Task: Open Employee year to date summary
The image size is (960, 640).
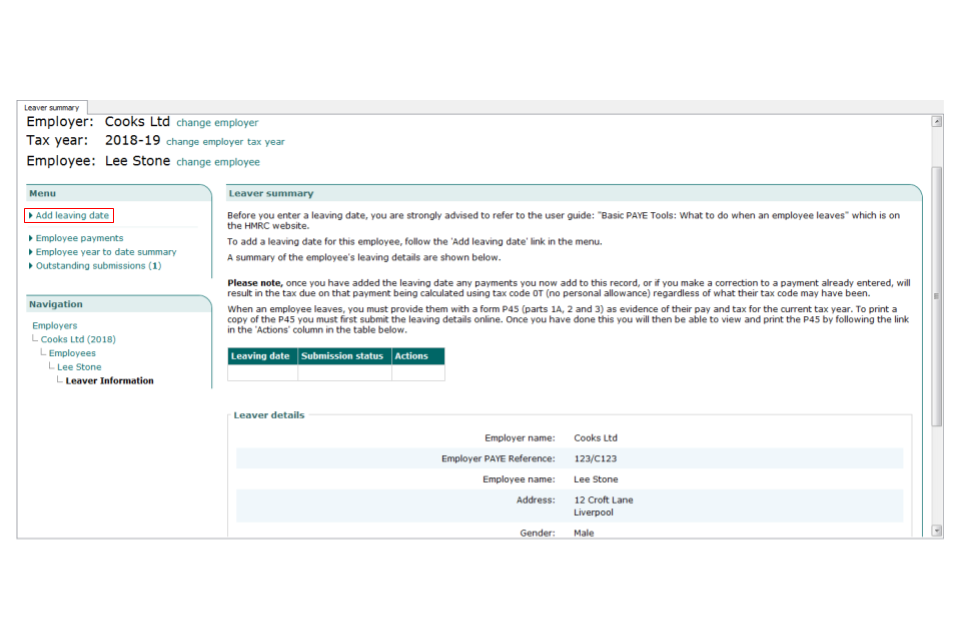Action: [106, 252]
